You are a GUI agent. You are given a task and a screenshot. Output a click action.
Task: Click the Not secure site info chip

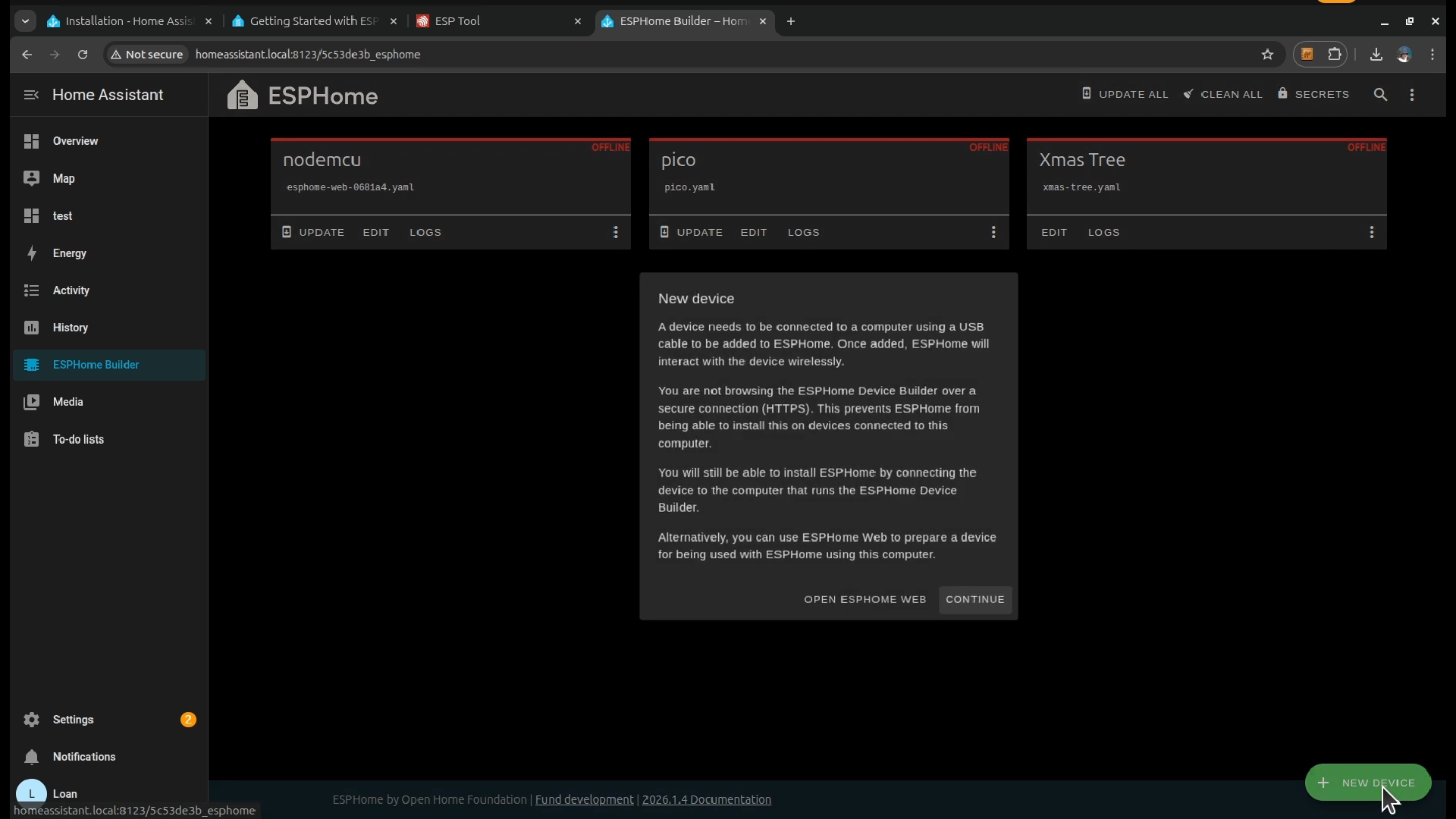tap(147, 55)
